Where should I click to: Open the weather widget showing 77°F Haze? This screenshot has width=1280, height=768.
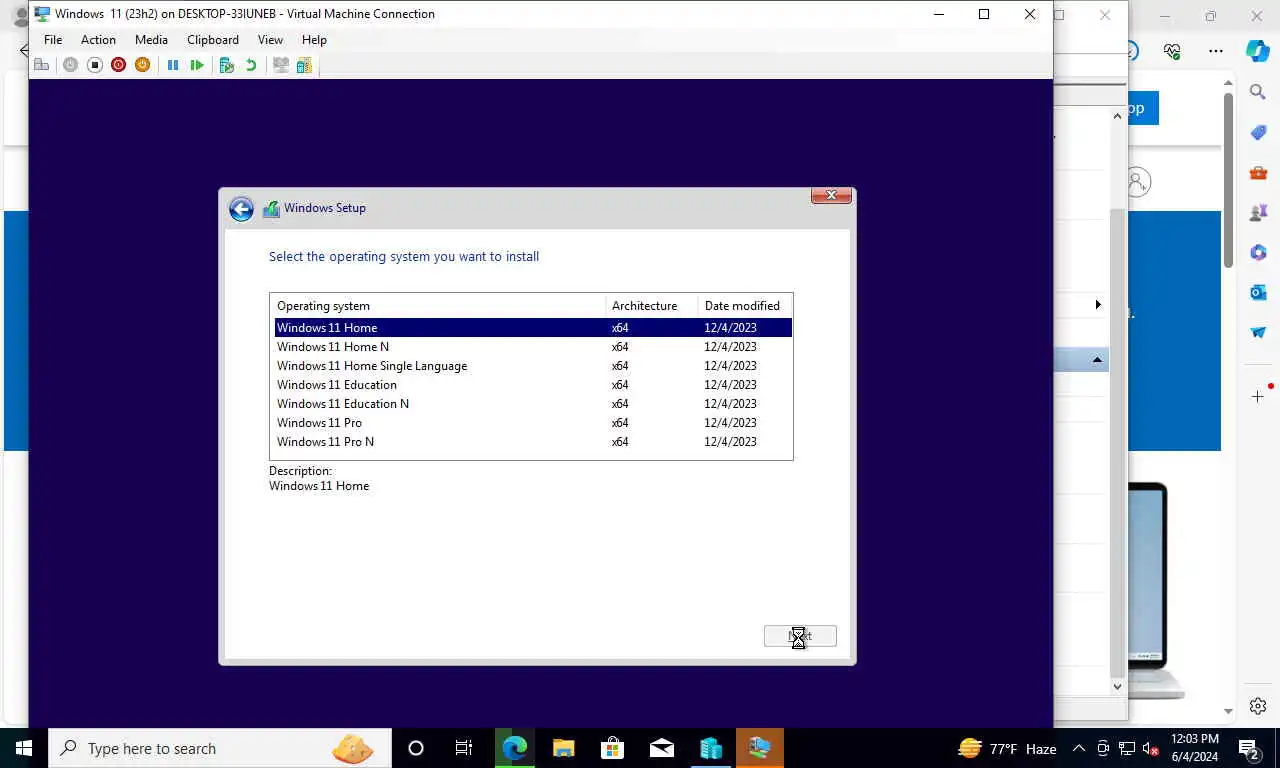click(1007, 748)
